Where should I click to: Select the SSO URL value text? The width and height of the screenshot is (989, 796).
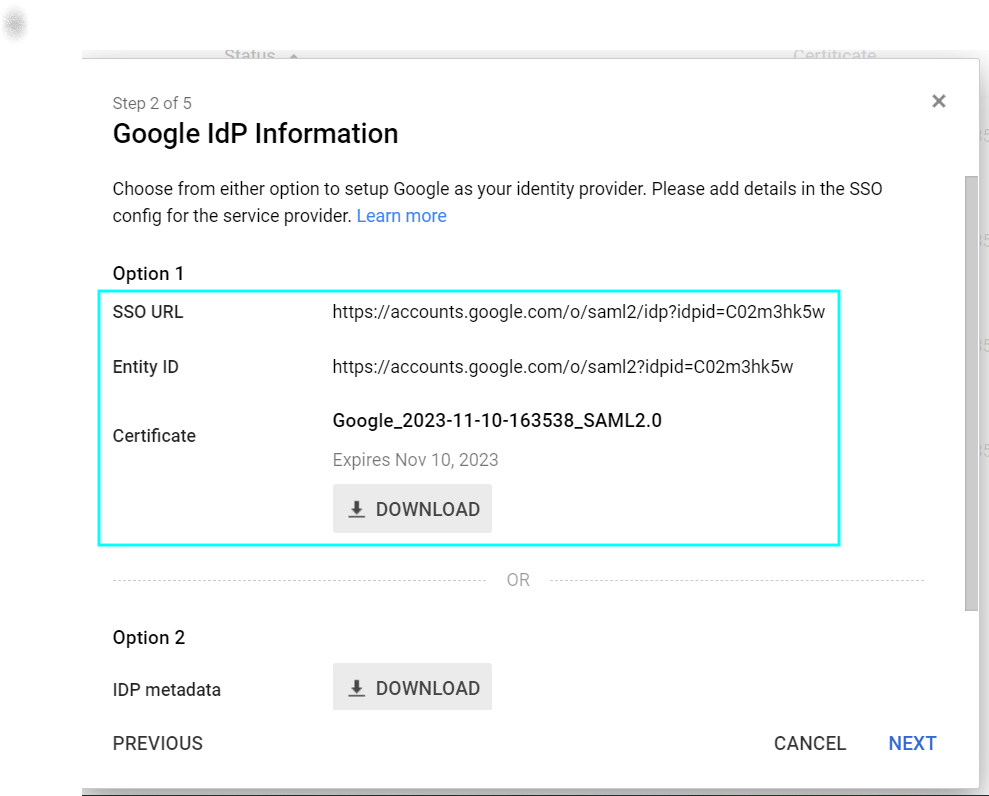[x=578, y=312]
